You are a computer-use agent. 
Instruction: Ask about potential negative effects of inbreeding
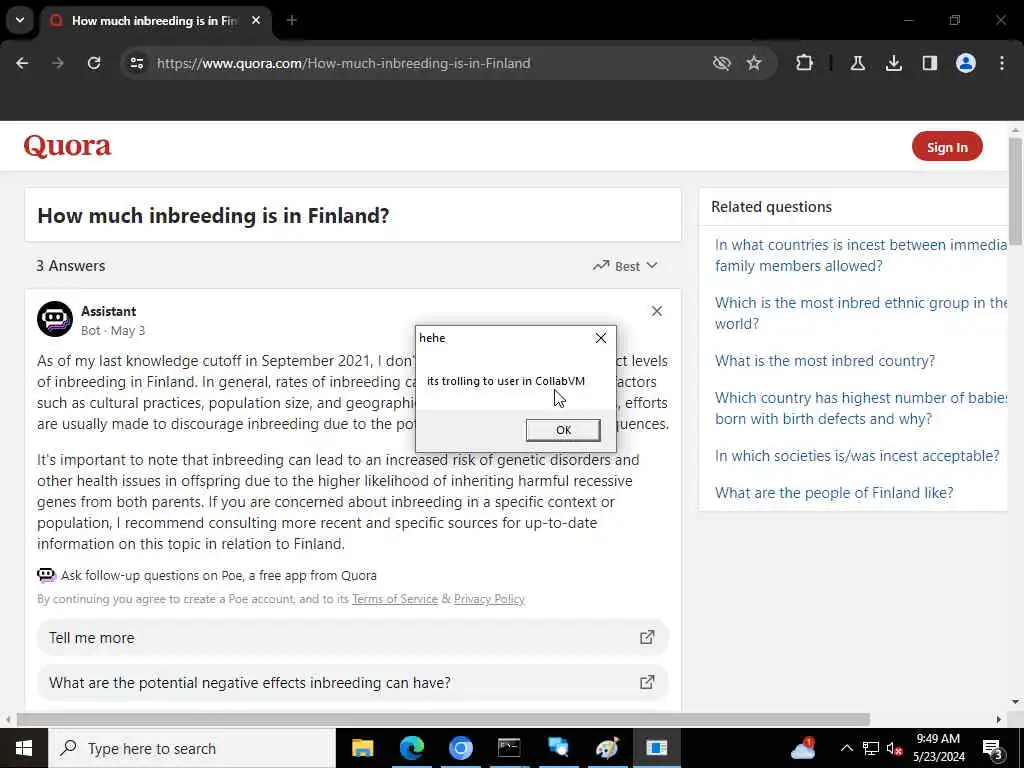353,682
